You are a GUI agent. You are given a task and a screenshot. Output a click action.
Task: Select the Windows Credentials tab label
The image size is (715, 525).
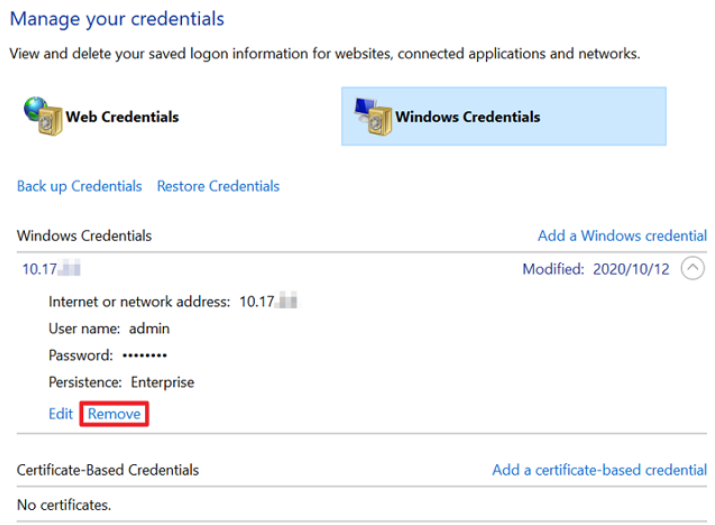point(467,117)
